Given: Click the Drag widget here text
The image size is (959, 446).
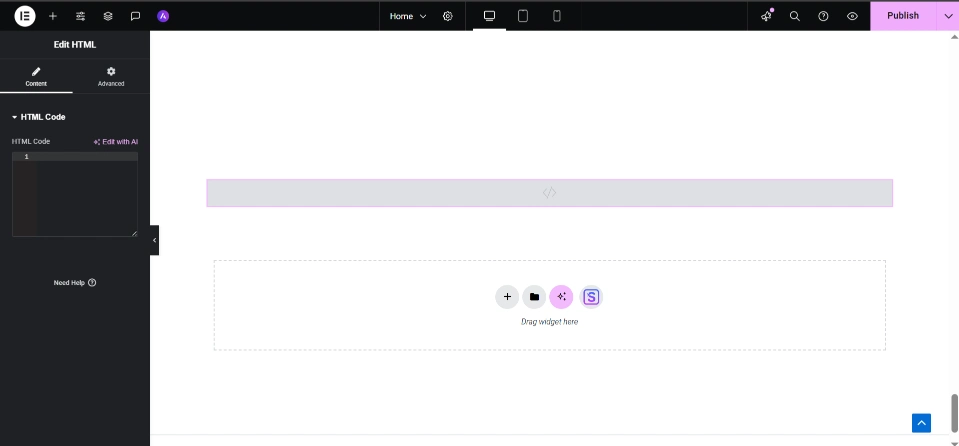Looking at the screenshot, I should pyautogui.click(x=549, y=322).
